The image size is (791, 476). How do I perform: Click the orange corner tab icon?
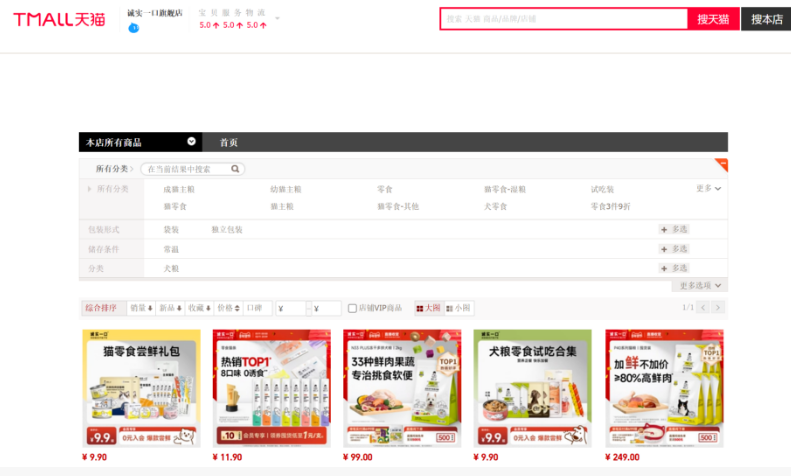click(x=722, y=164)
